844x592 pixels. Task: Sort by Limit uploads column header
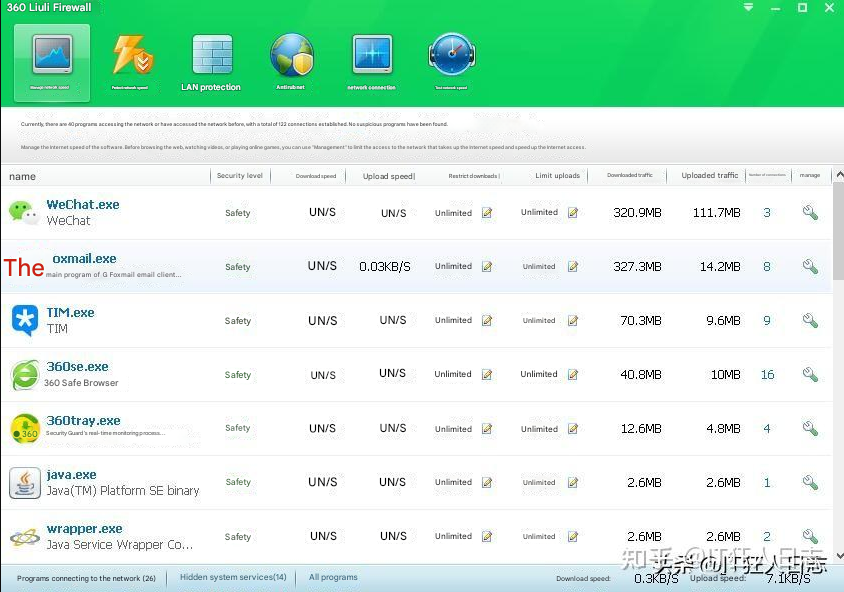(x=558, y=175)
